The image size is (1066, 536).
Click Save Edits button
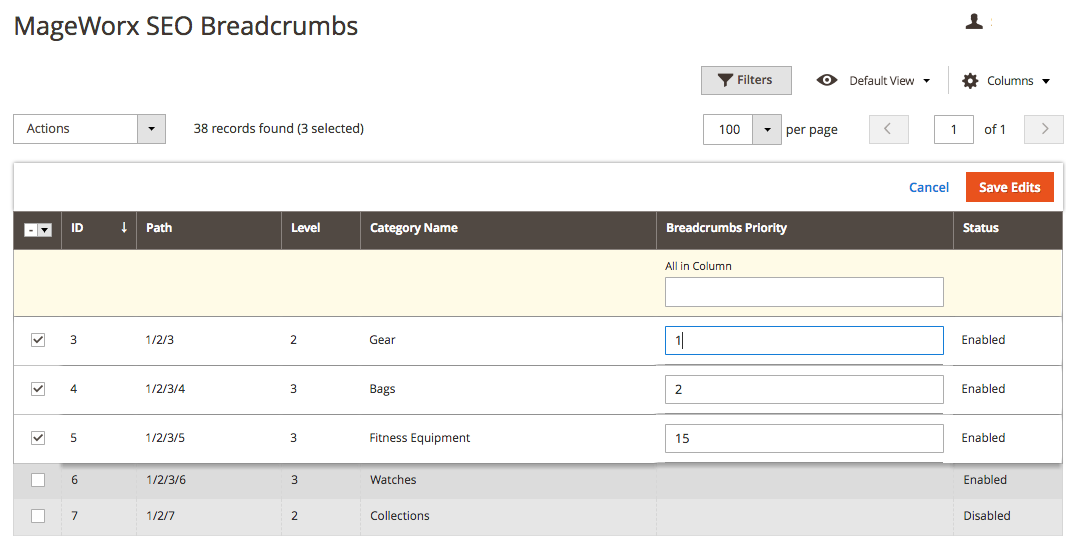click(x=1010, y=187)
